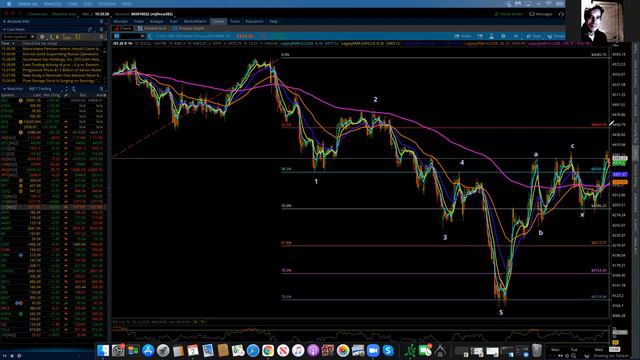Open the Analyze tab
This screenshot has width=640, height=360.
coord(156,21)
